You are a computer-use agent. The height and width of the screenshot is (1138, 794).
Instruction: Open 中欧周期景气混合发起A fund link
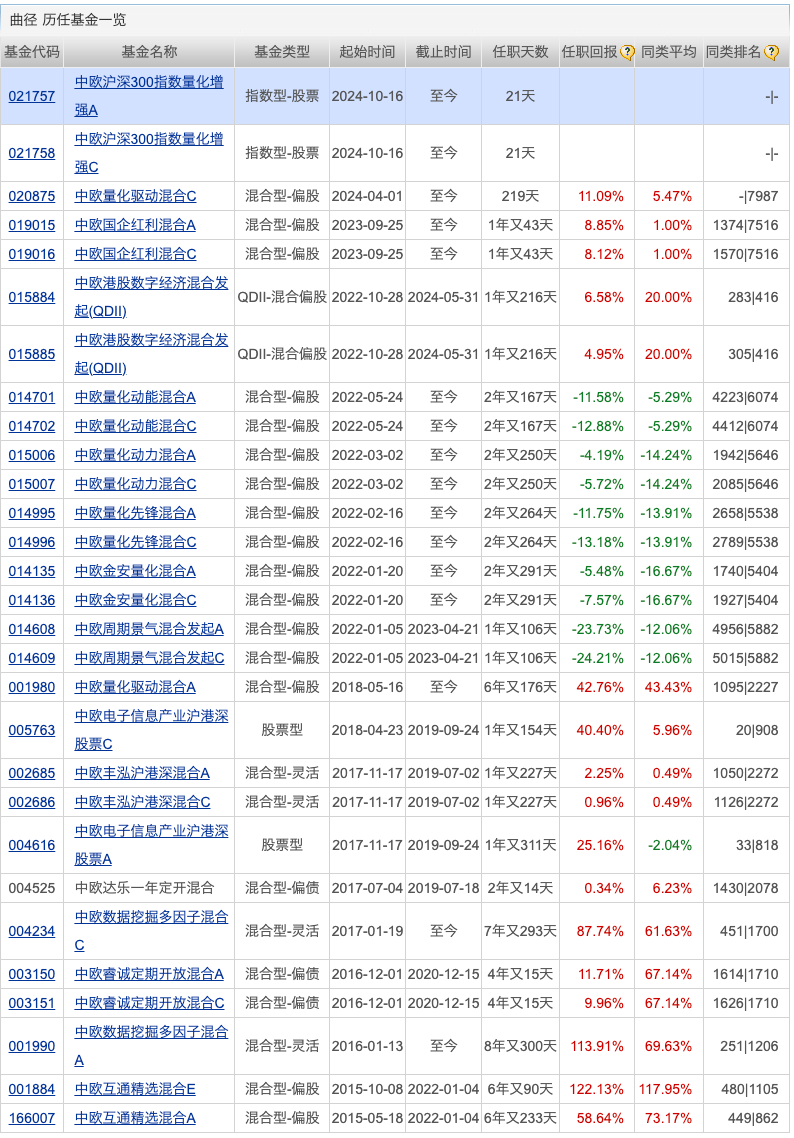coord(149,629)
